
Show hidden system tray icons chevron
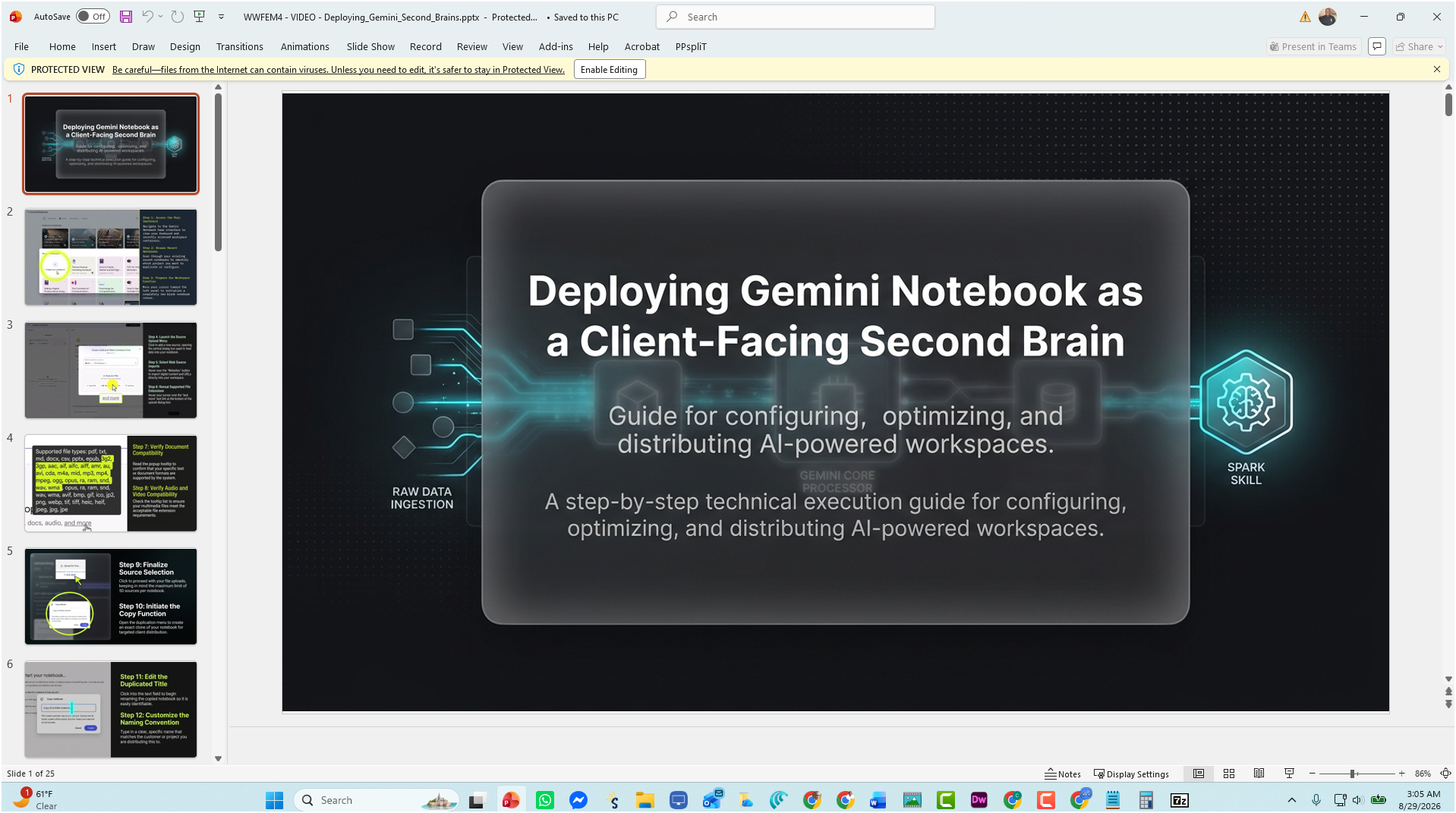point(1291,800)
